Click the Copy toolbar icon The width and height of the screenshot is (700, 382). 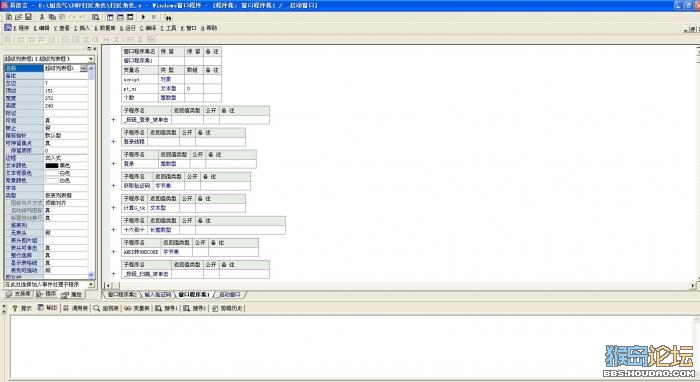[x=52, y=17]
